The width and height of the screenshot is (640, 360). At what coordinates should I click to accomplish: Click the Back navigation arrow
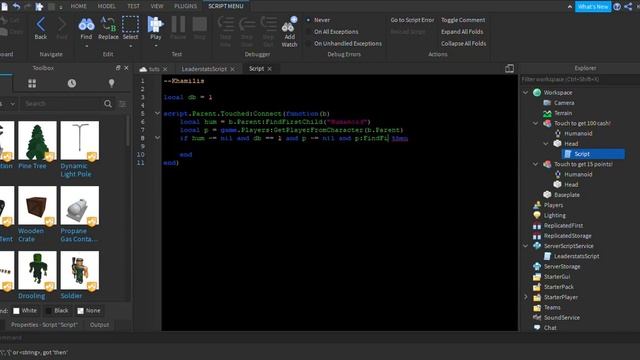(40, 24)
